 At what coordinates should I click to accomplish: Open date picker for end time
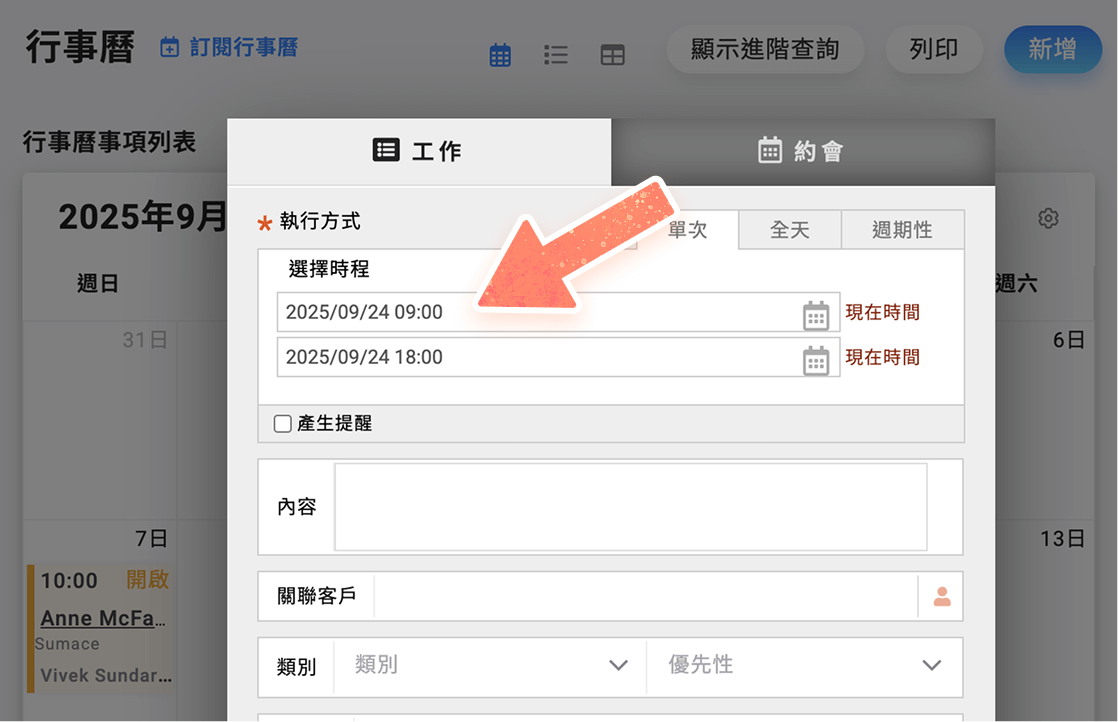(x=816, y=359)
